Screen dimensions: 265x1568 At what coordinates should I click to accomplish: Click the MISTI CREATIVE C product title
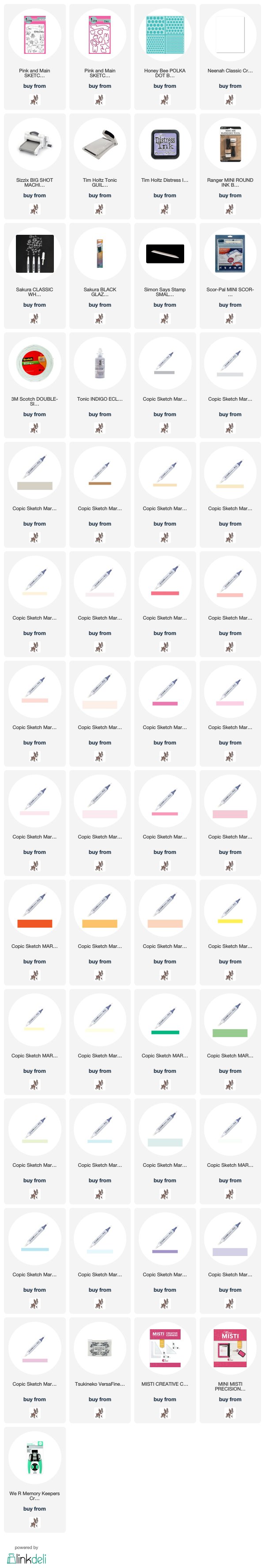165,1384
